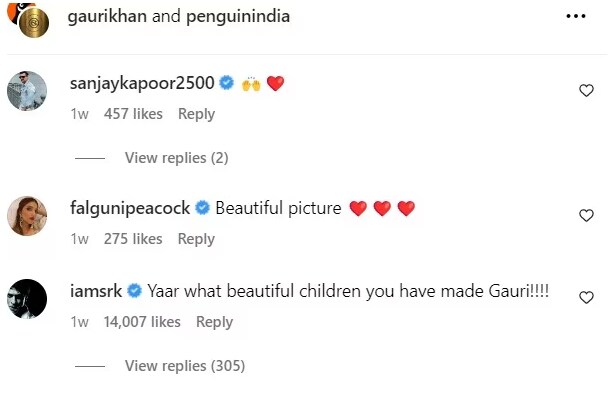
Task: Visit the gaurikhan profile link in header
Action: tap(107, 16)
